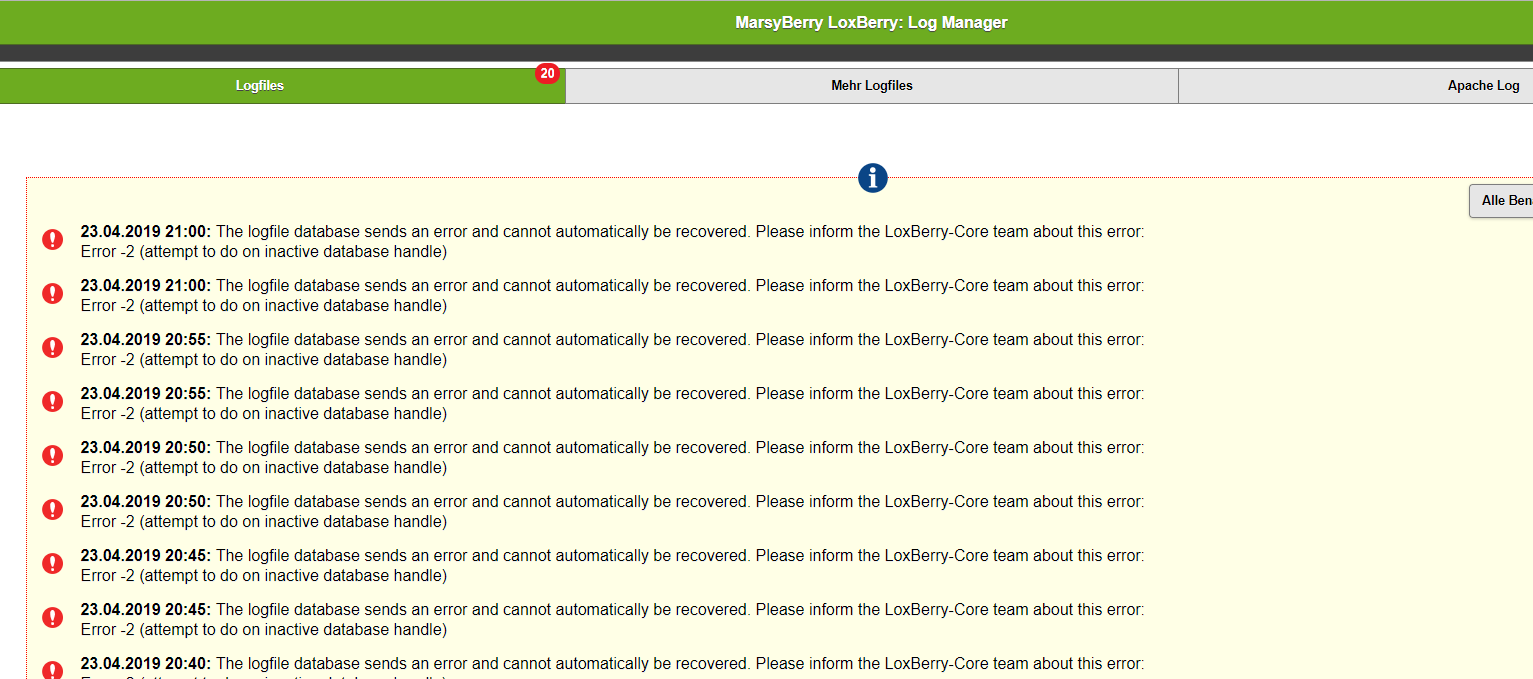Viewport: 1533px width, 679px height.
Task: Click 'Error -2' line under the first 21:00 entry
Action: coord(264,252)
